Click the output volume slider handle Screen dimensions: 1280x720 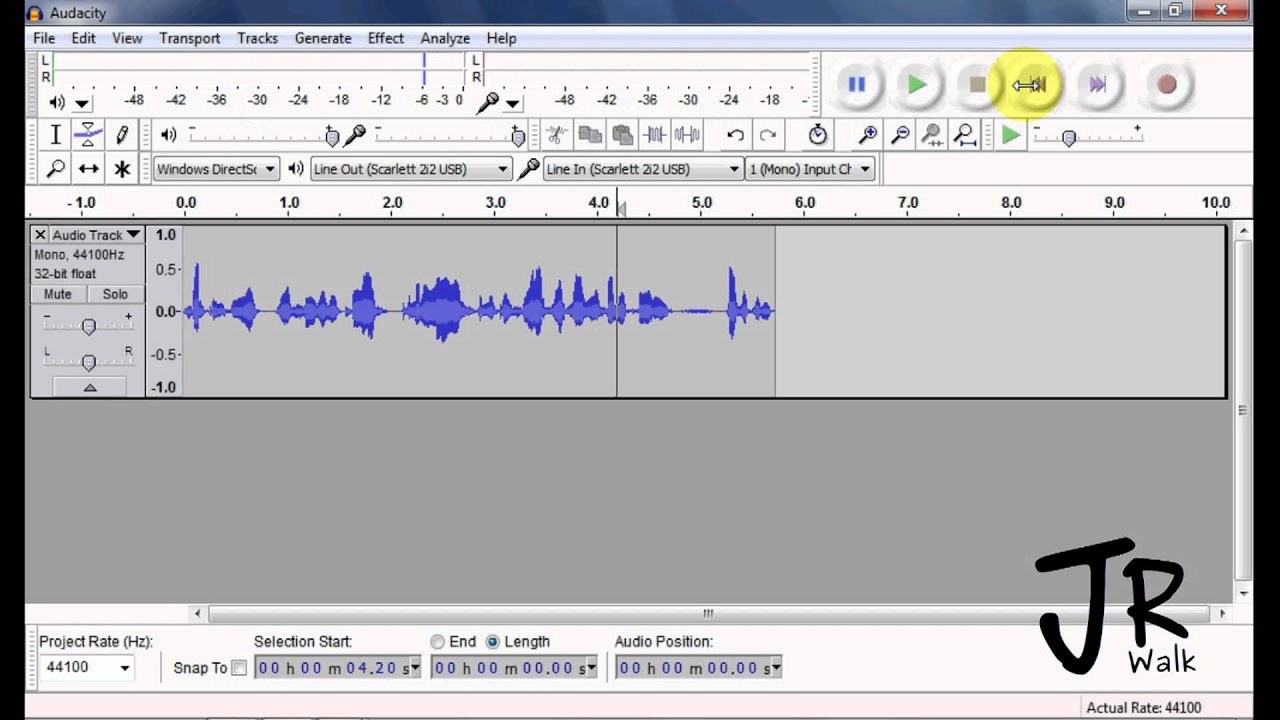(332, 137)
